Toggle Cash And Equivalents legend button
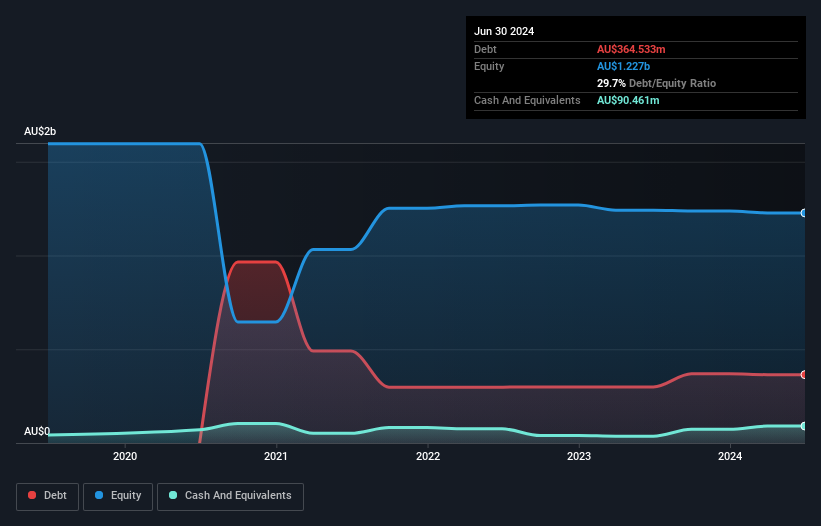The height and width of the screenshot is (526, 821). point(230,496)
